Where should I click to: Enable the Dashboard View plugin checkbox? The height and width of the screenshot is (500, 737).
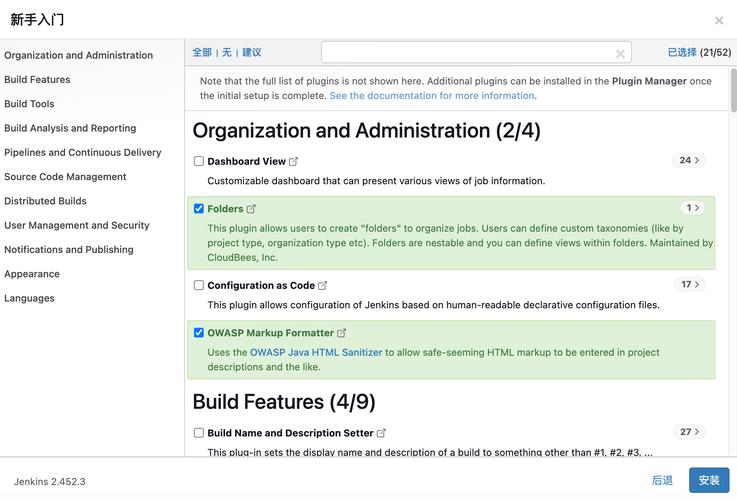pos(199,161)
